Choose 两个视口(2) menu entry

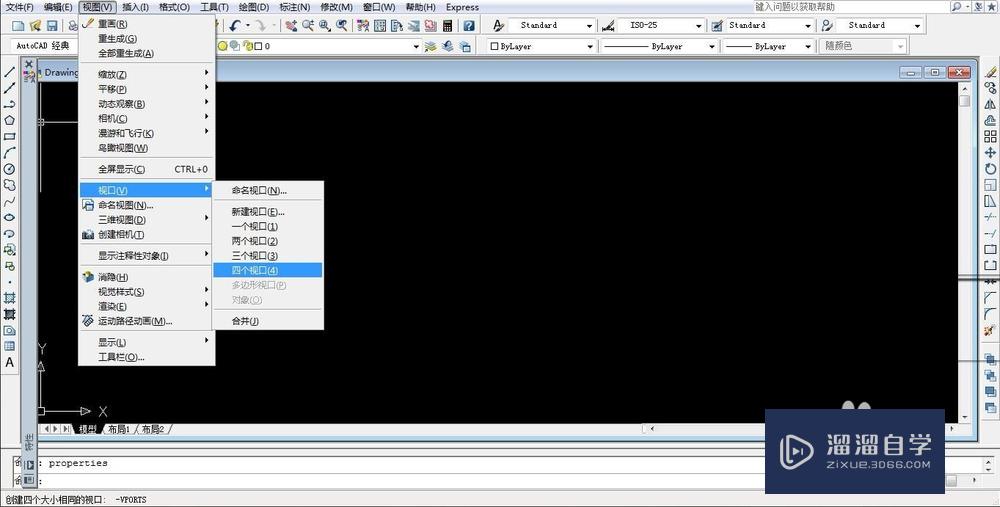[267, 241]
